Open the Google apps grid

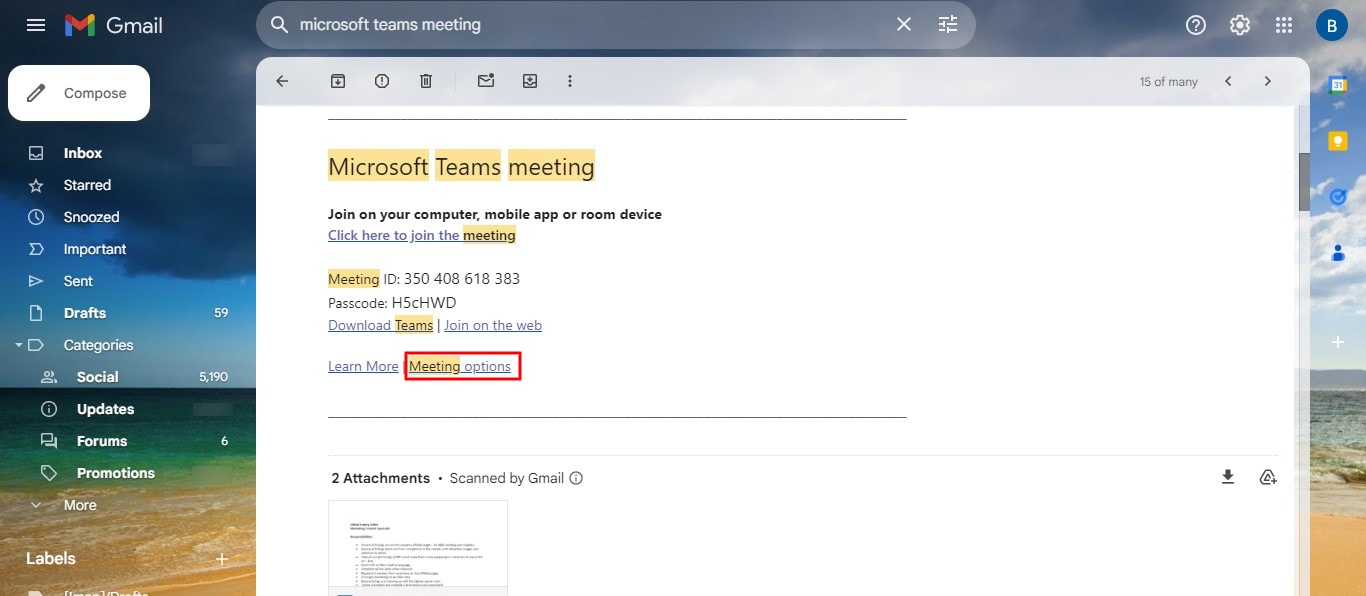pos(1284,25)
